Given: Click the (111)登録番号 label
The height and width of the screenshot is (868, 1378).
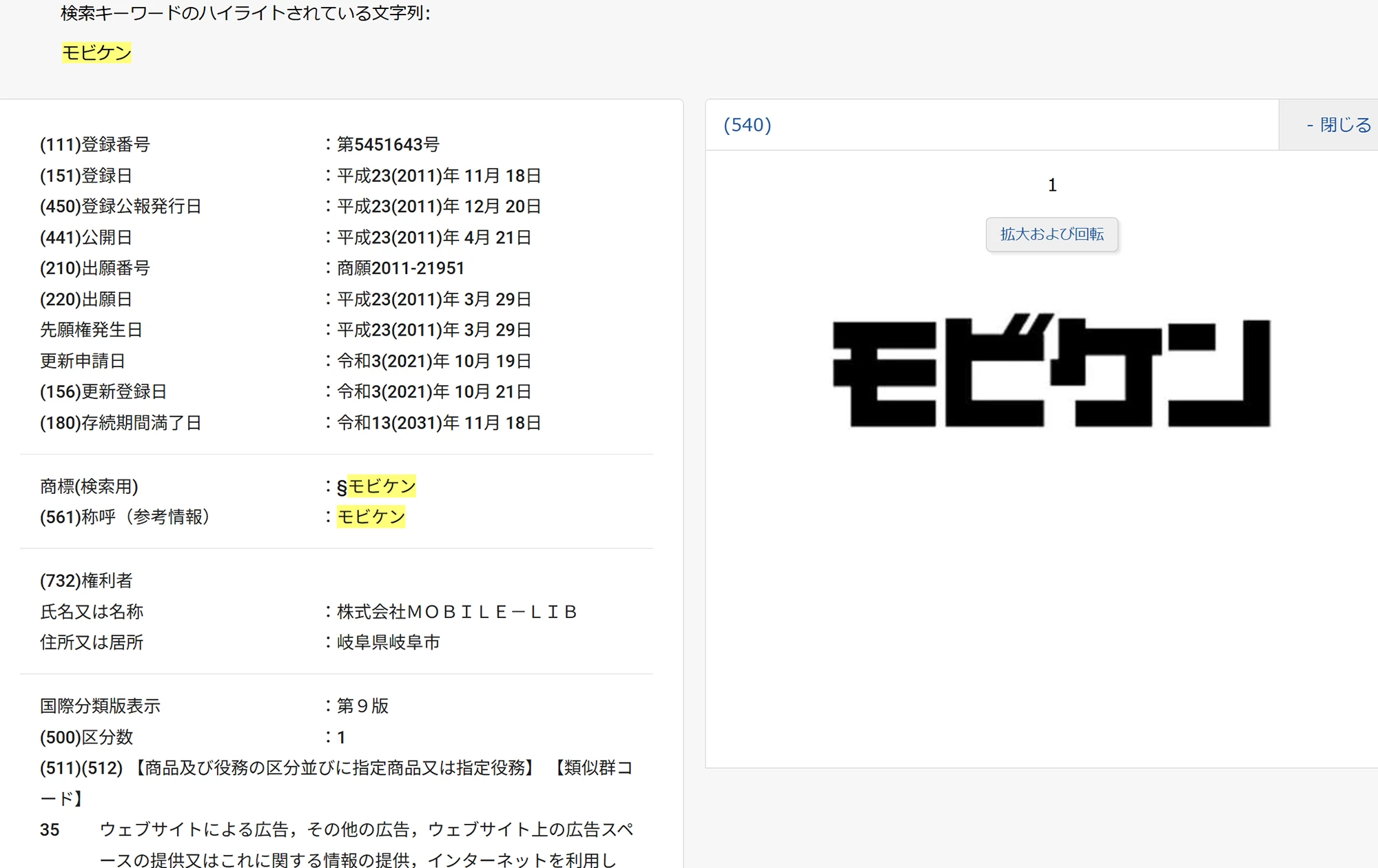Looking at the screenshot, I should coord(95,145).
